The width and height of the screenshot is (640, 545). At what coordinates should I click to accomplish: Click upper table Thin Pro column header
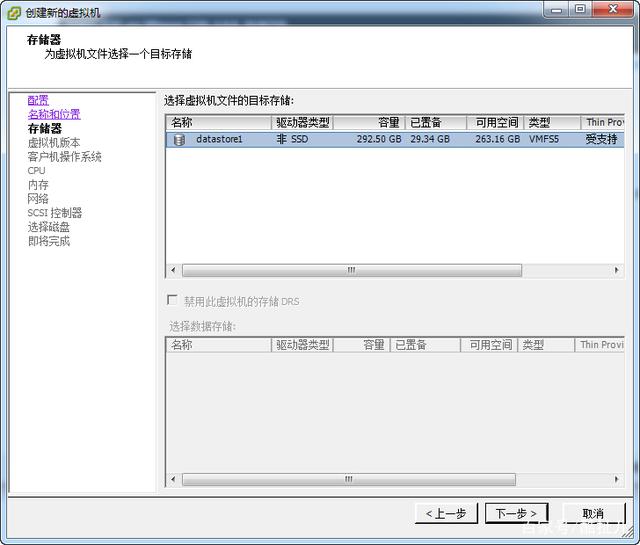603,122
